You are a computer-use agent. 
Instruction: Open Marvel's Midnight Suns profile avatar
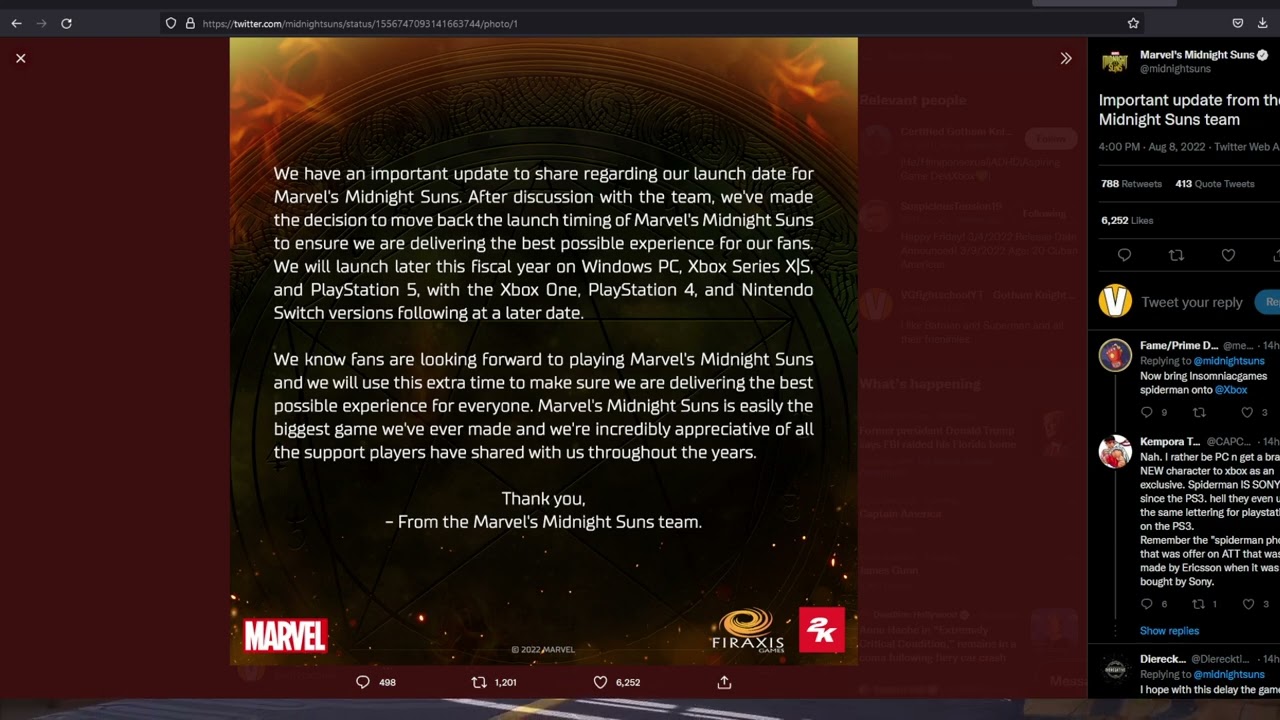point(1115,62)
